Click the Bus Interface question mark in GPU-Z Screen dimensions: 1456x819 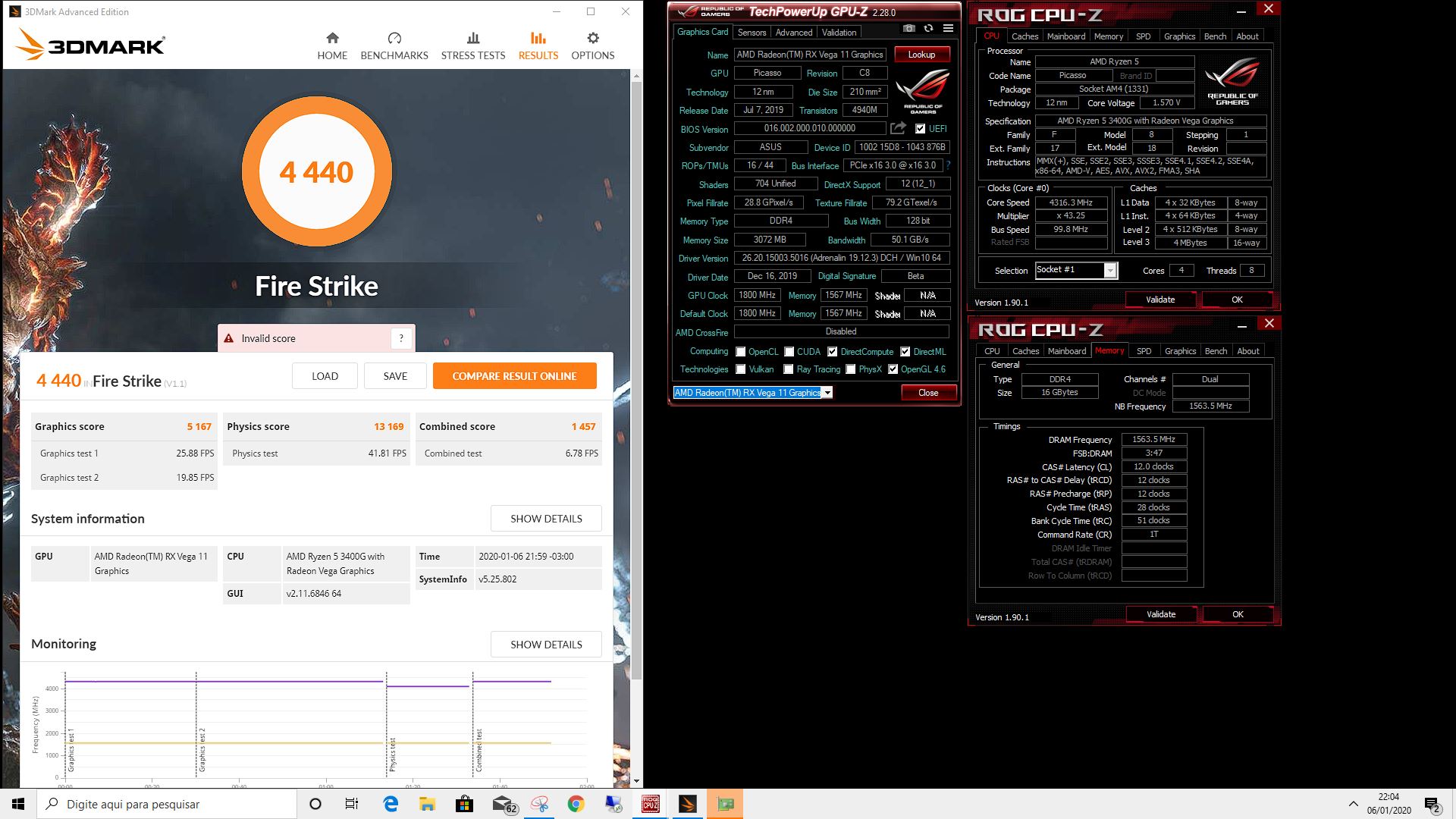(x=948, y=165)
